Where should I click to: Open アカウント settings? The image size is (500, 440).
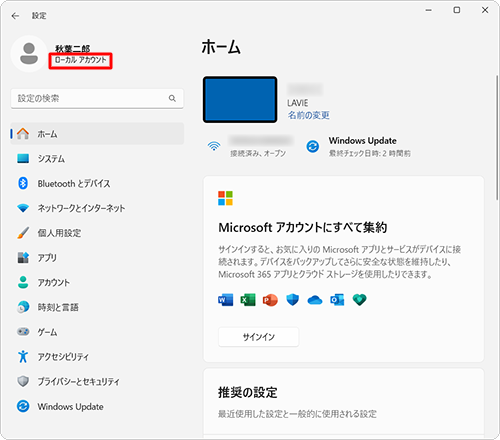point(97,282)
